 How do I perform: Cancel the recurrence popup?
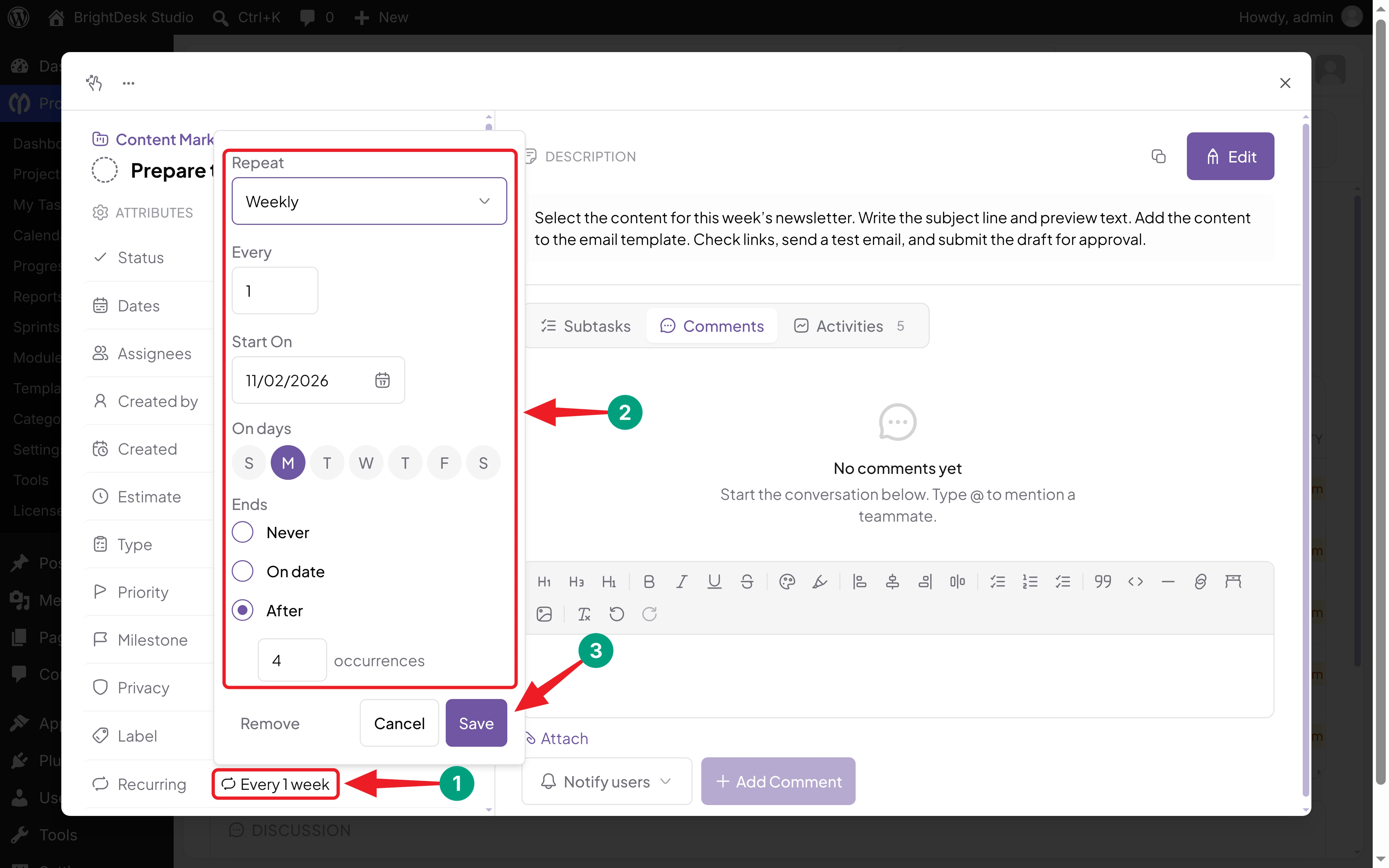tap(400, 723)
